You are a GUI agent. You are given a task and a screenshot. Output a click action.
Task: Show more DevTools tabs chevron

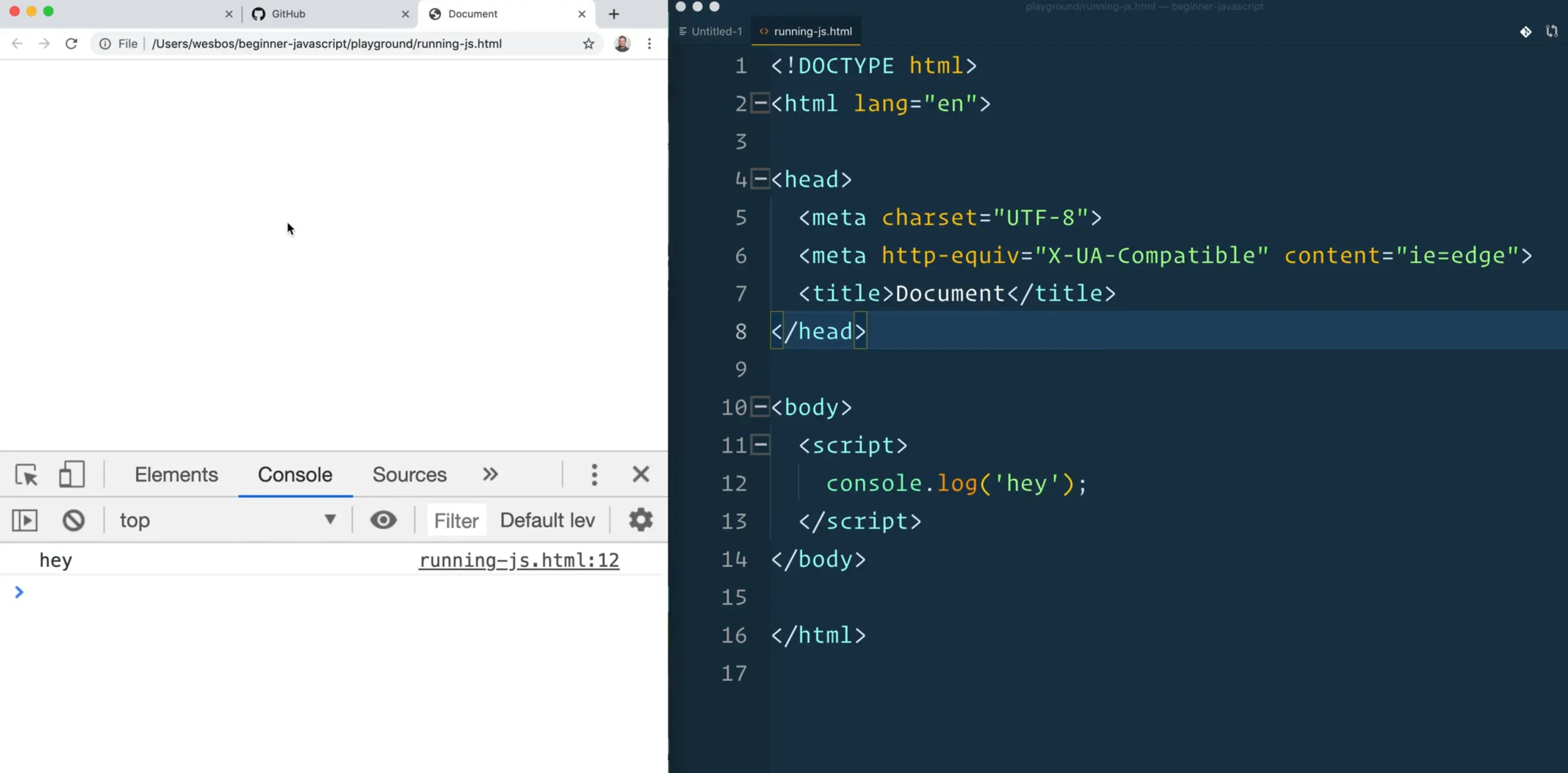[x=490, y=475]
